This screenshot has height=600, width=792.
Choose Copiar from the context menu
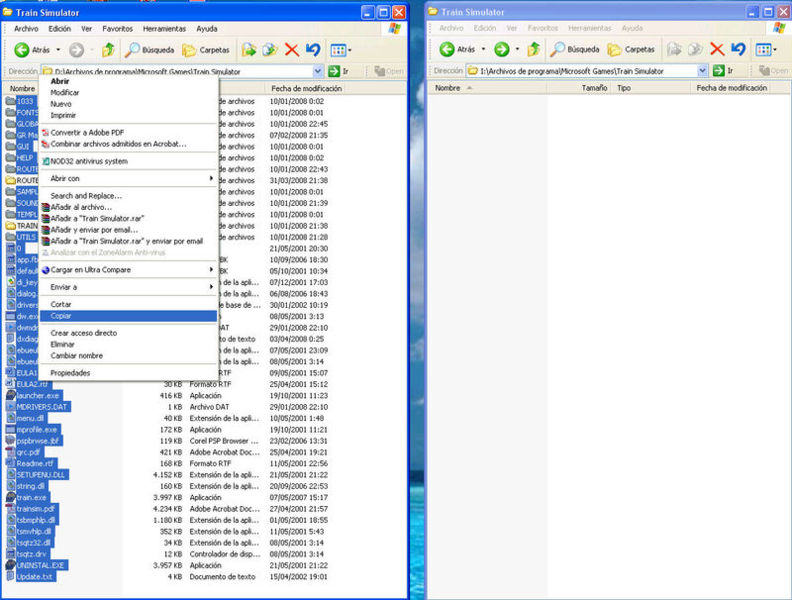61,315
